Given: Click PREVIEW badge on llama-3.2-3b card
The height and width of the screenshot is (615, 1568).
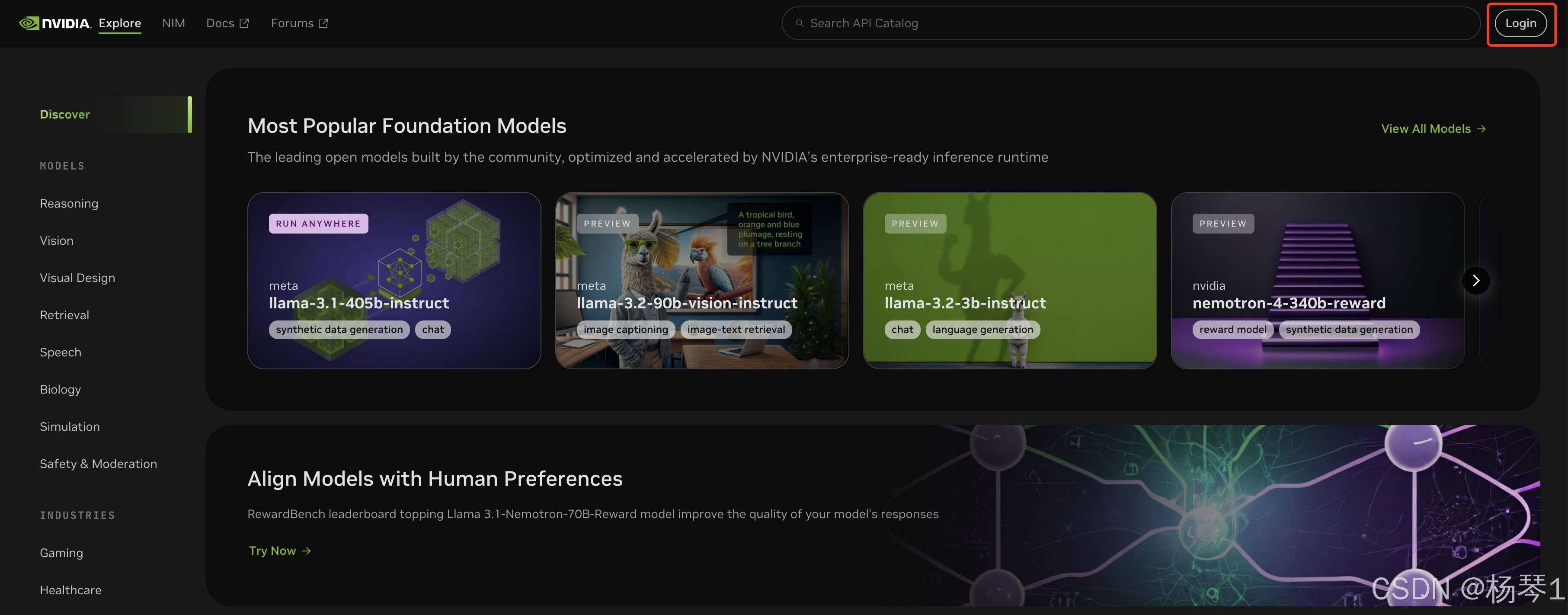Looking at the screenshot, I should click(x=915, y=224).
